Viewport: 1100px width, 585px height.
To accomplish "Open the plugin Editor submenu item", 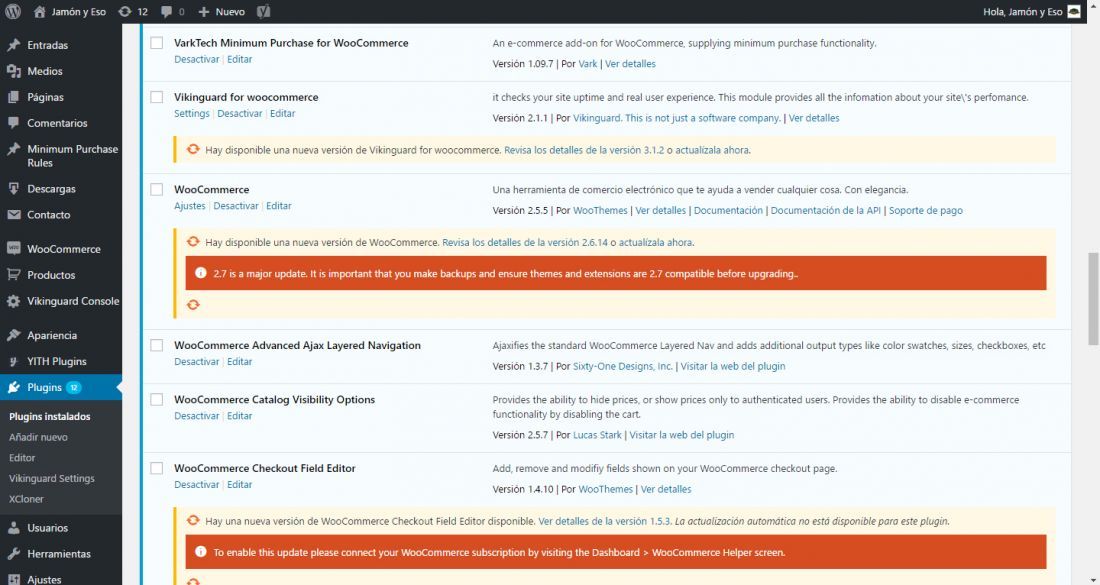I will tap(22, 457).
